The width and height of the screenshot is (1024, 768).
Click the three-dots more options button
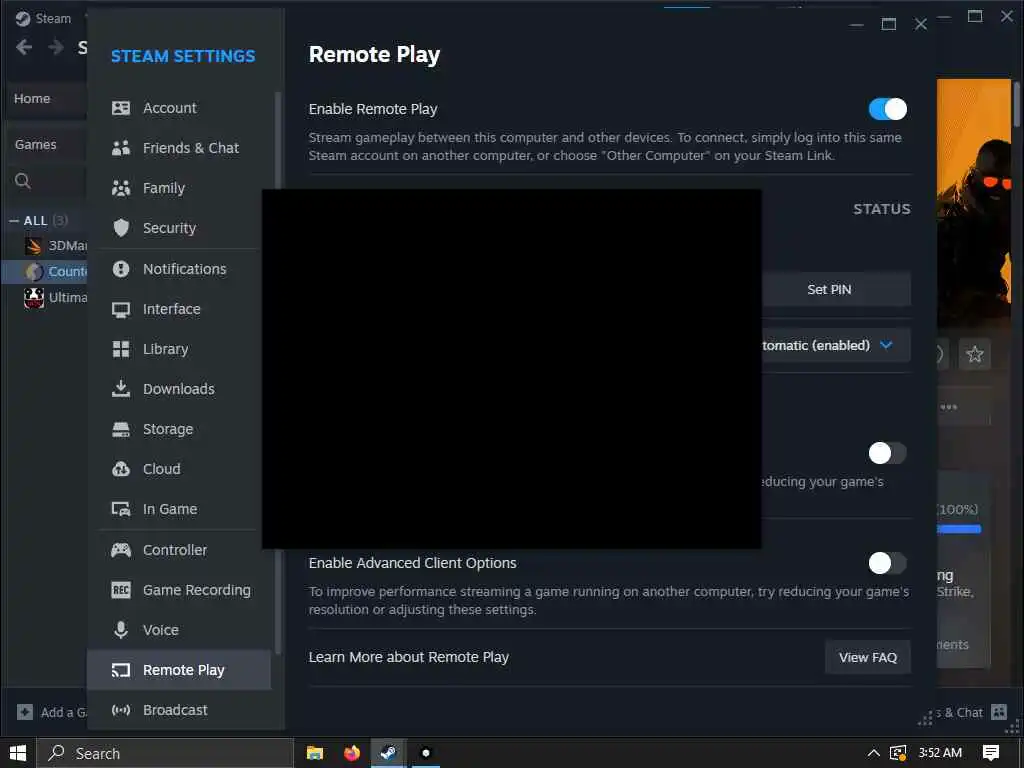[x=949, y=407]
